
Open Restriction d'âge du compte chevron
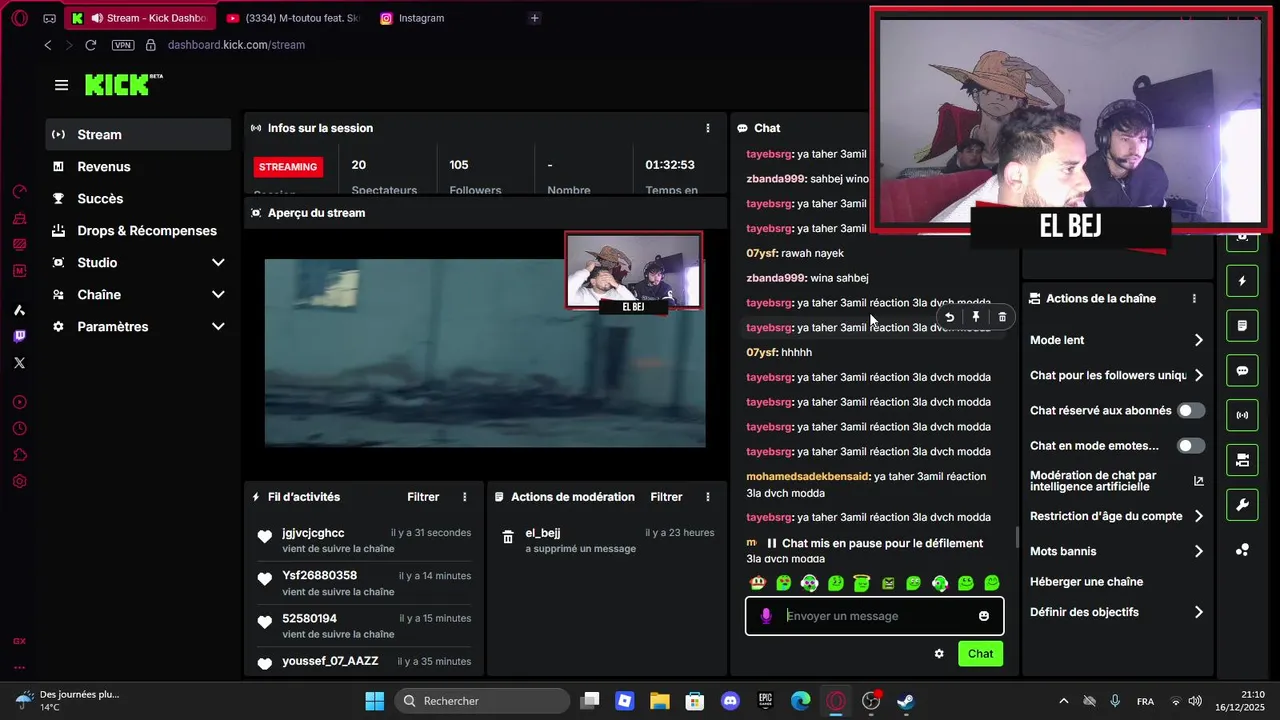1199,516
